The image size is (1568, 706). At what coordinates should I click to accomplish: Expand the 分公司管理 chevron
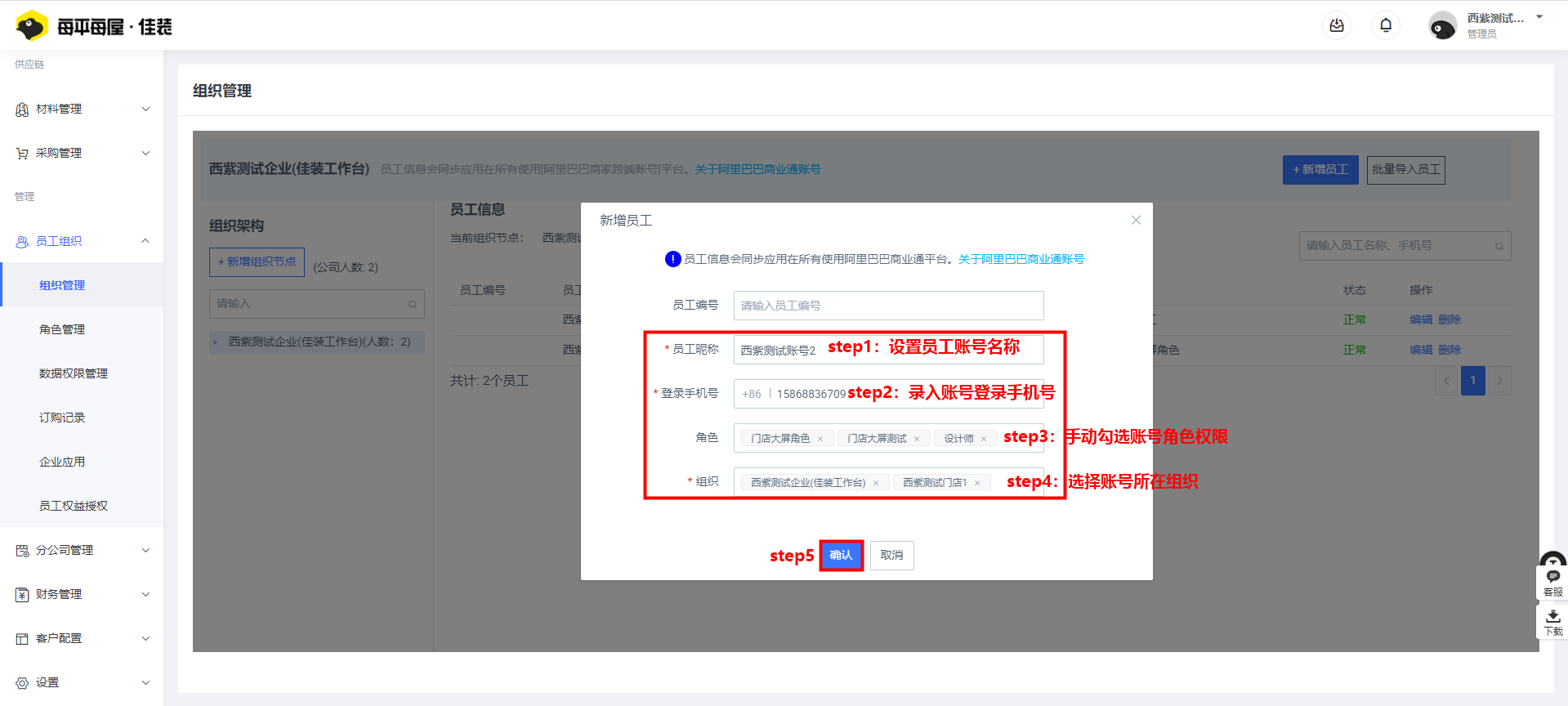[145, 551]
